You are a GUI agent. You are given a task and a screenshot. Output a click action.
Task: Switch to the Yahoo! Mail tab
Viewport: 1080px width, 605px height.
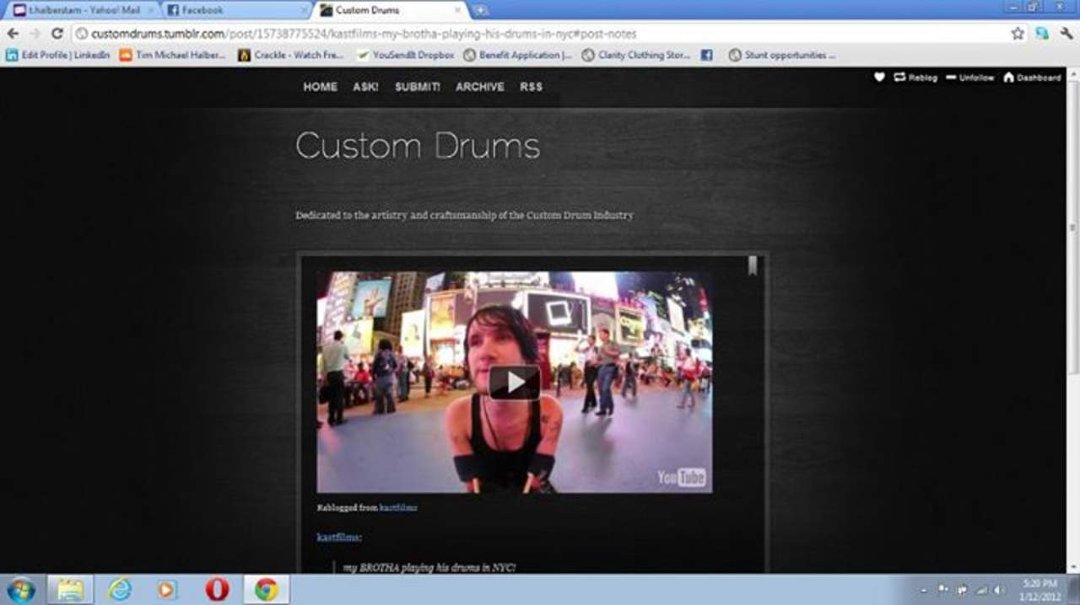(x=83, y=10)
